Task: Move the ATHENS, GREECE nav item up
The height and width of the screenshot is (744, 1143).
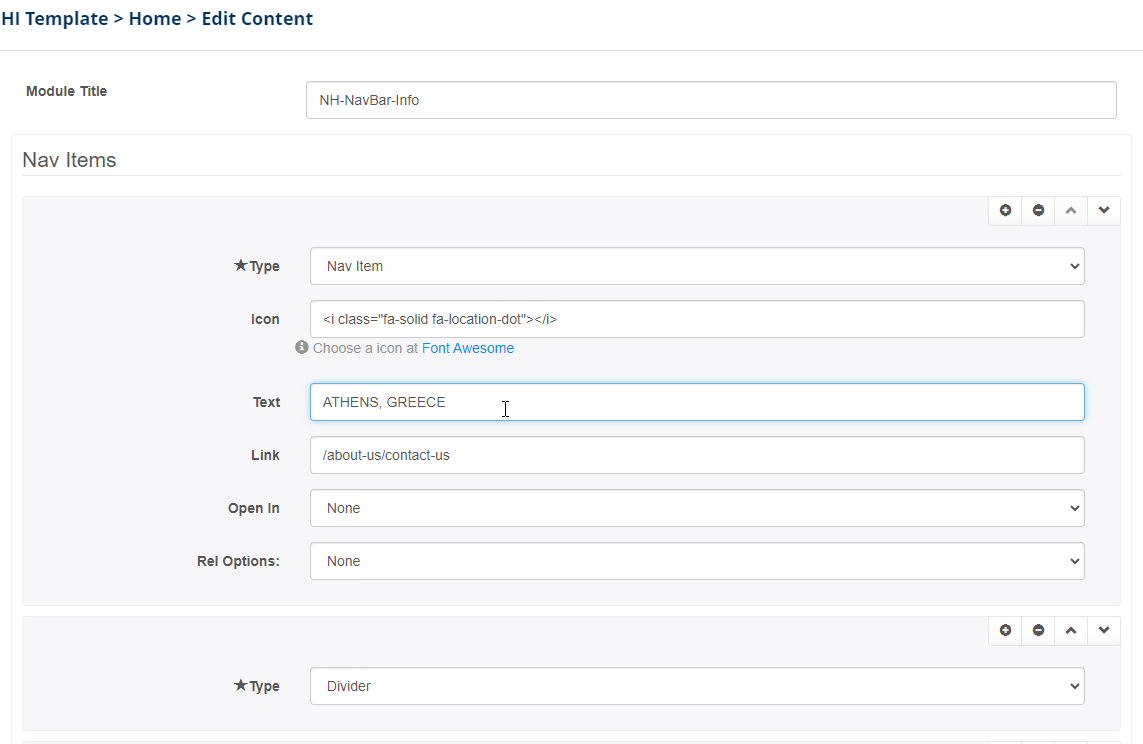Action: [1071, 211]
